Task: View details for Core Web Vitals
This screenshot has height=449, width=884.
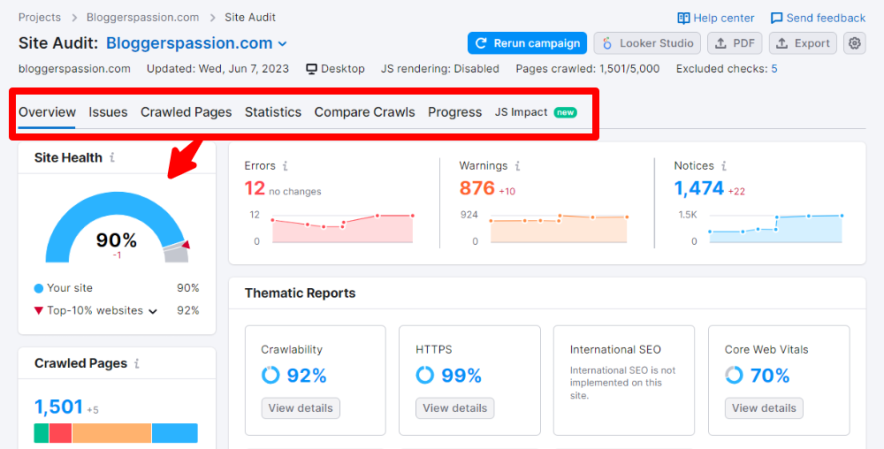Action: point(764,408)
